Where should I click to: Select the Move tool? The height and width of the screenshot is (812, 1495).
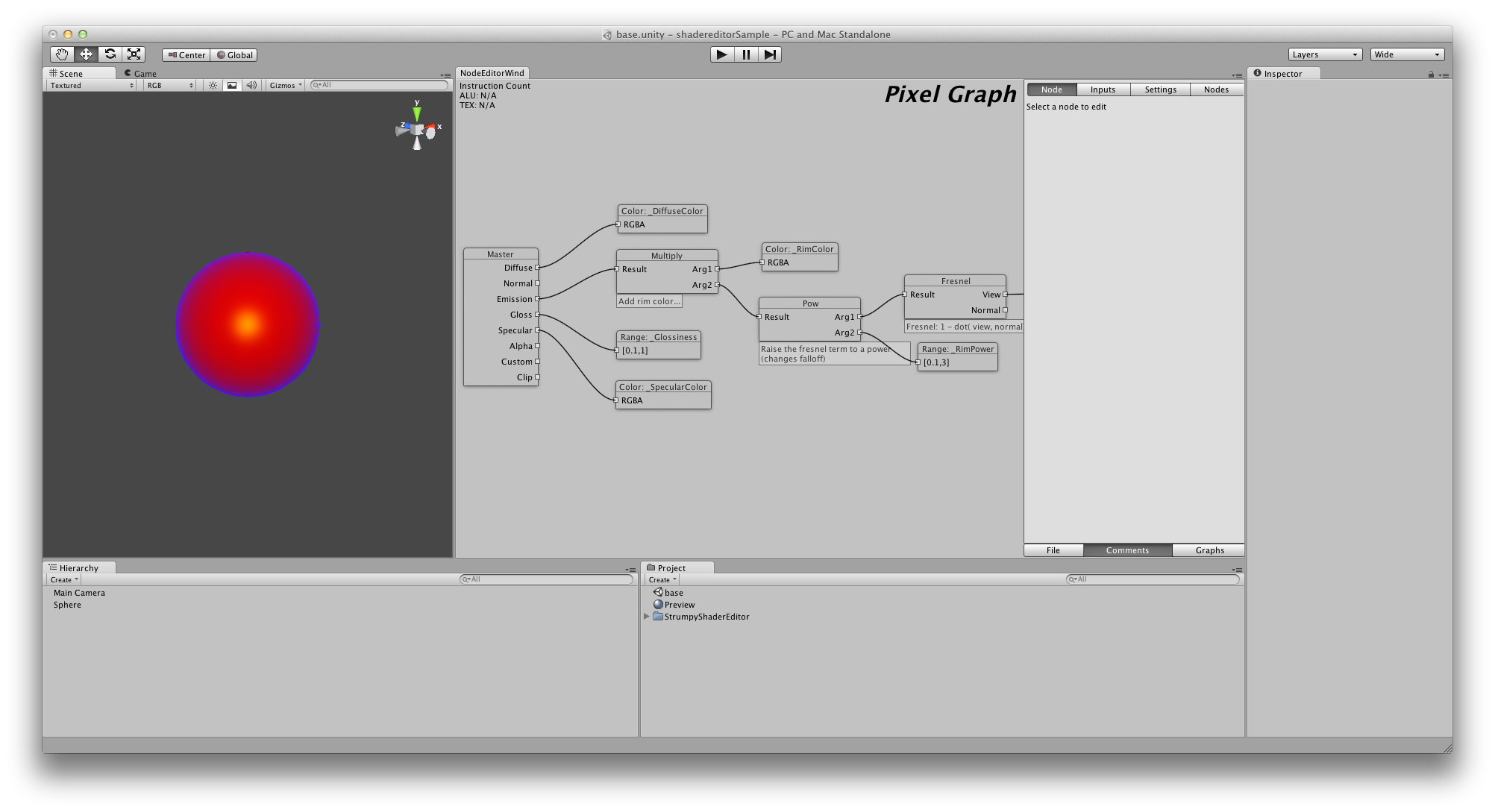[x=86, y=54]
